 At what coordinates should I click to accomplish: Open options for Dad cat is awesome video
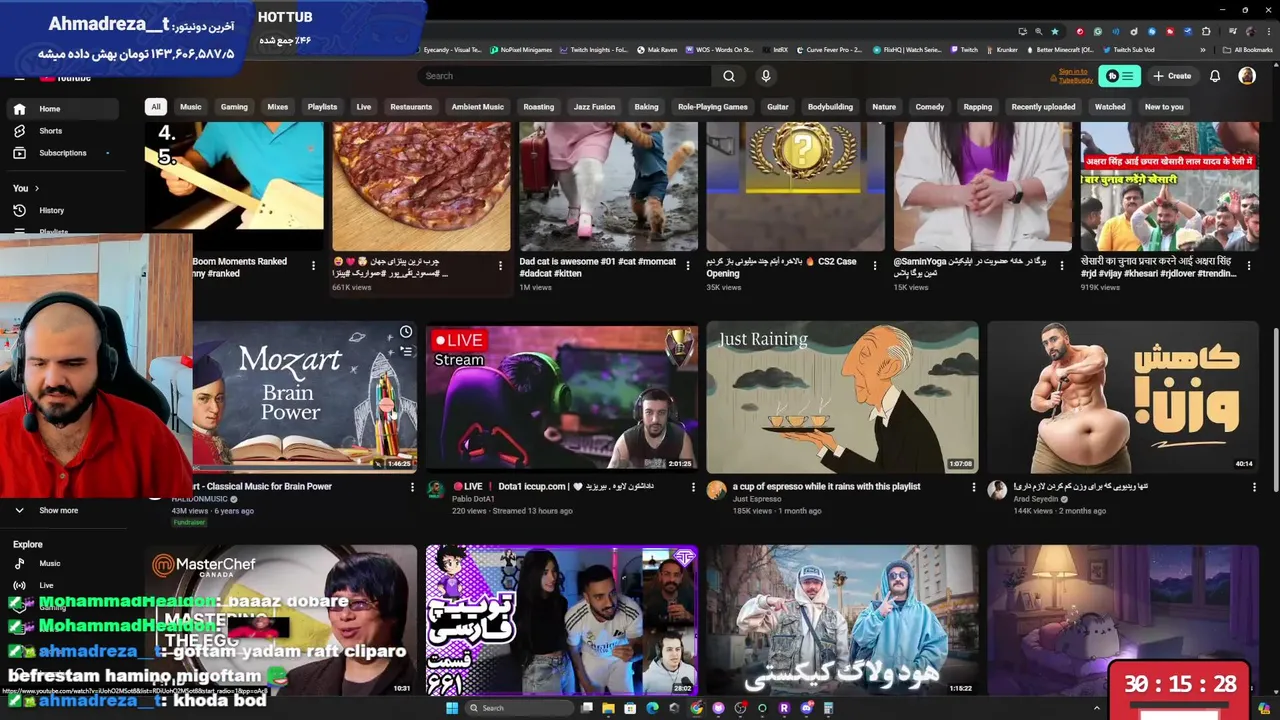pos(687,266)
